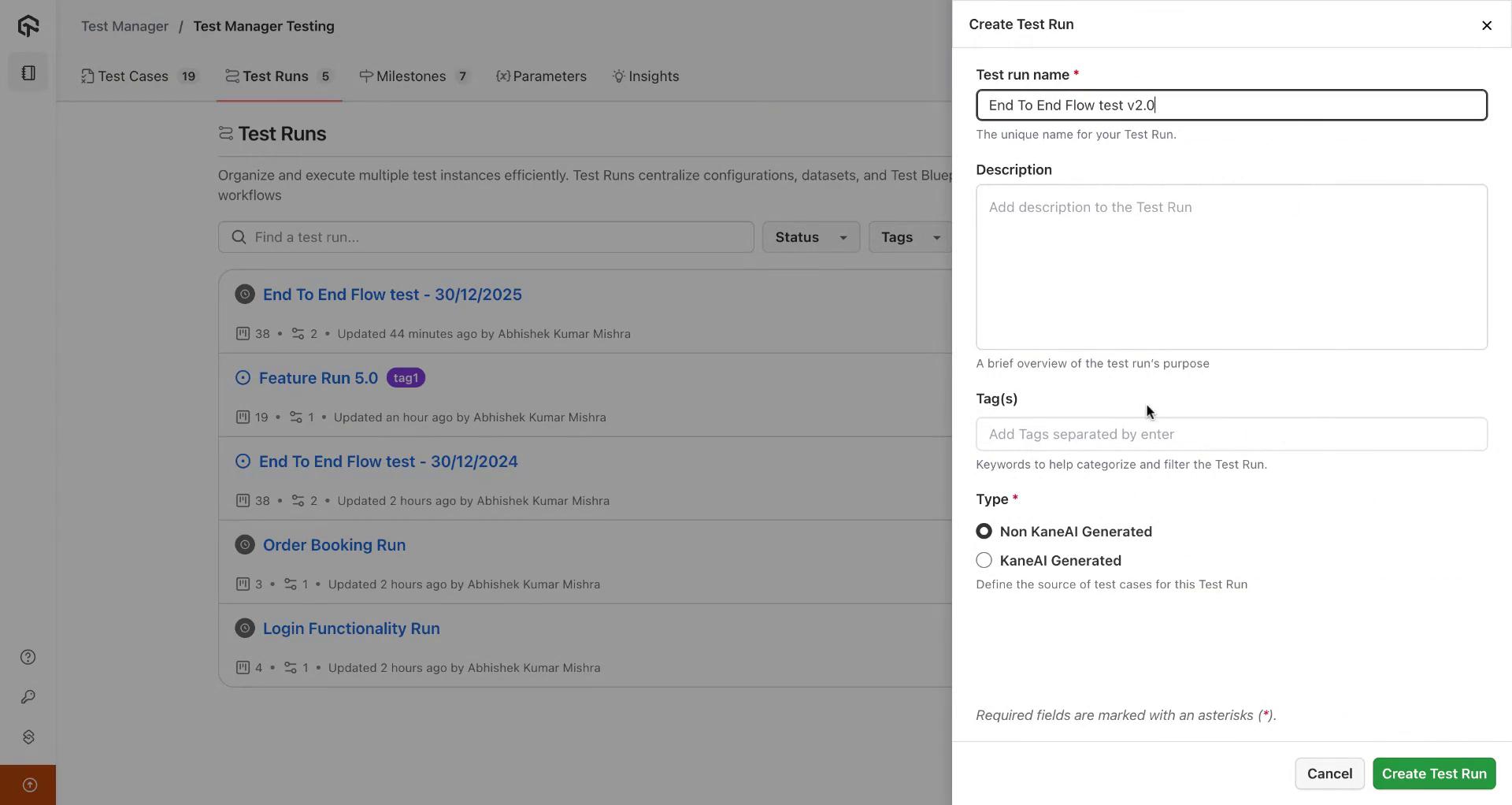
Task: Select the KaneAI Generated radio button
Action: click(984, 561)
